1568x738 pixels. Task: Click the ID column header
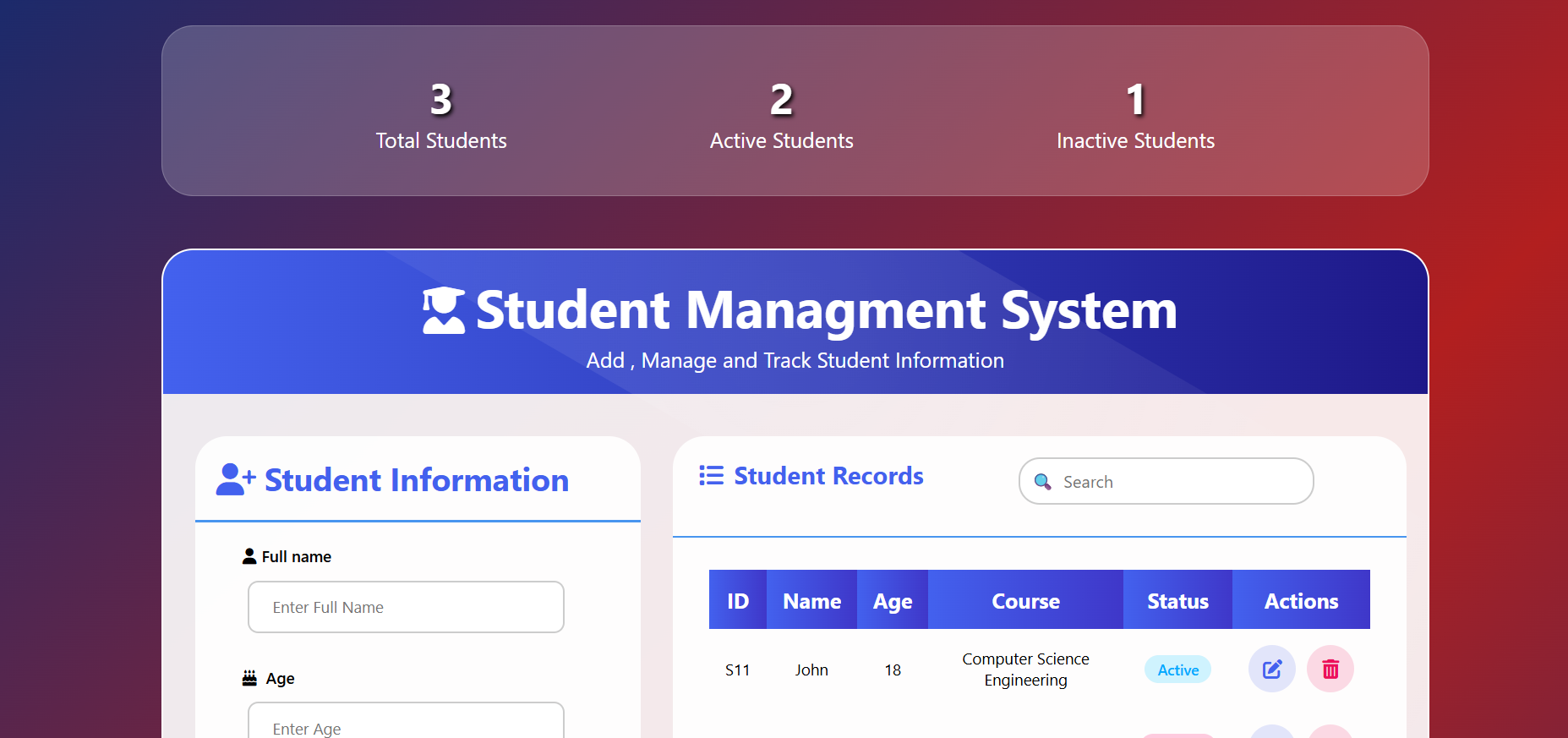tap(738, 600)
